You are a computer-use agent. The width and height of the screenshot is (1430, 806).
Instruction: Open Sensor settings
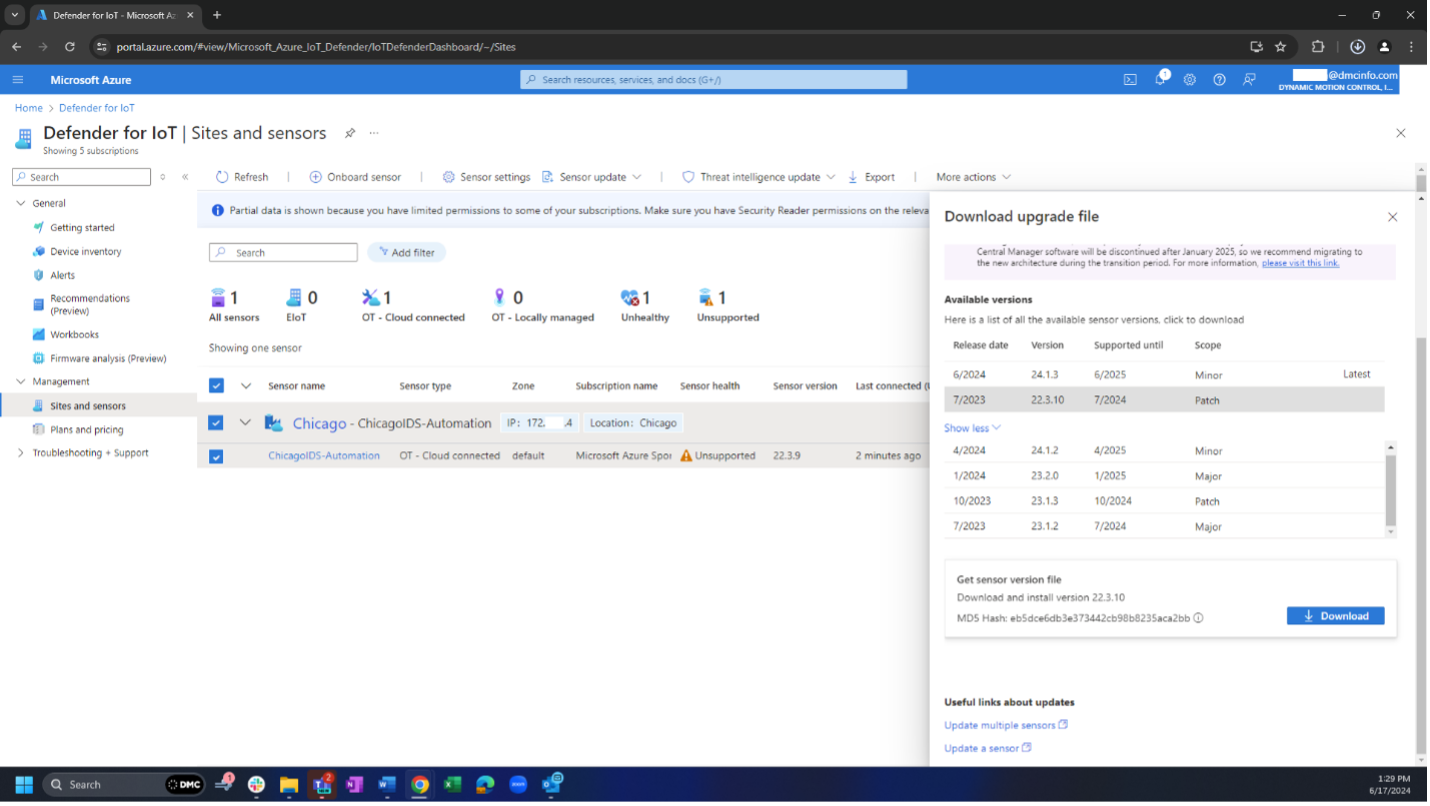[486, 177]
